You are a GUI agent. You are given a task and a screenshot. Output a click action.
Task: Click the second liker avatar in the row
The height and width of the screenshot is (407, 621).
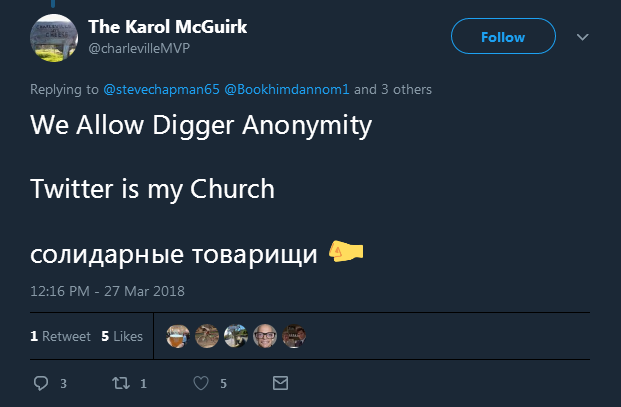click(x=207, y=336)
